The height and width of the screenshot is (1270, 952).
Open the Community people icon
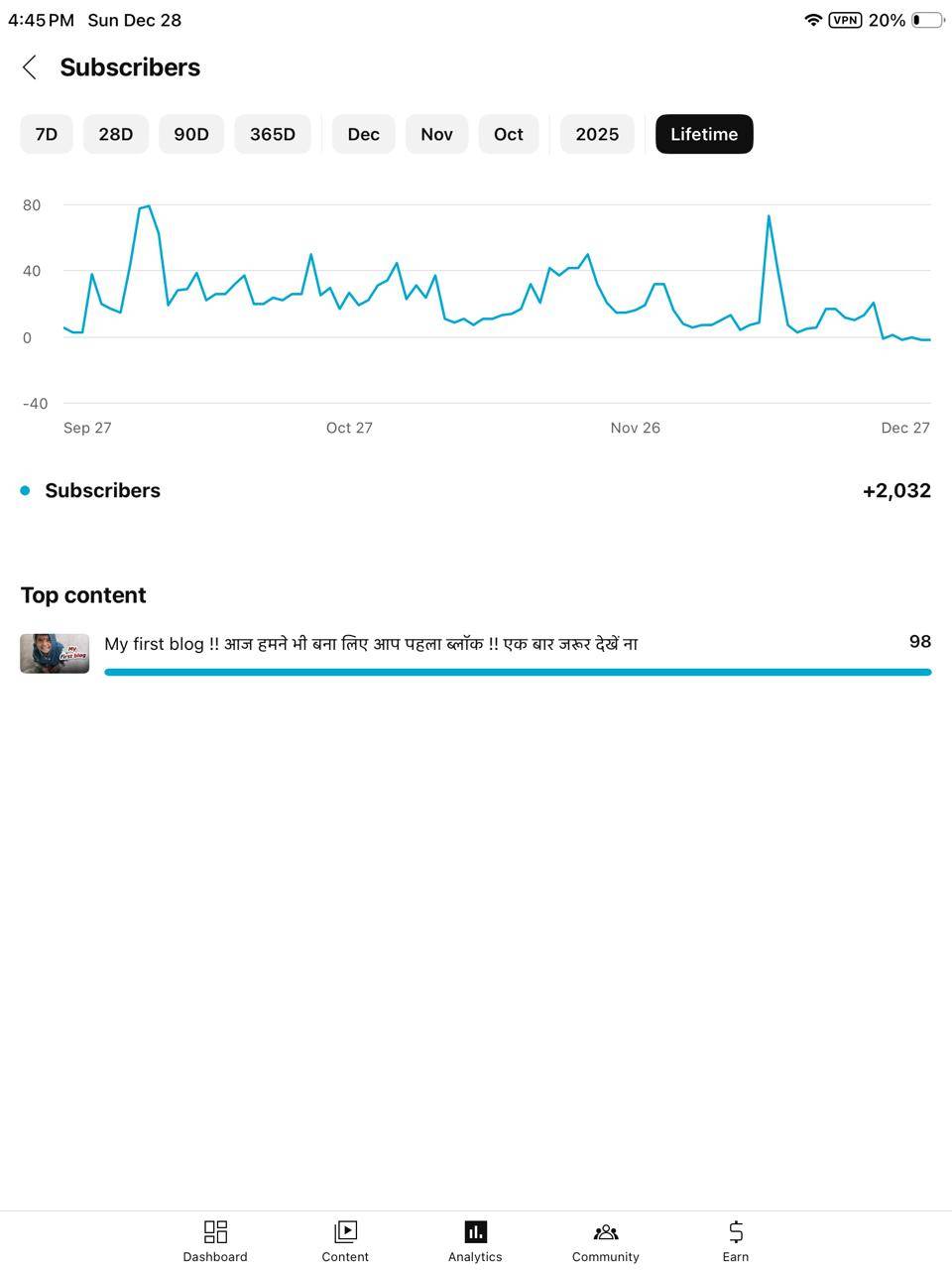pyautogui.click(x=605, y=1231)
